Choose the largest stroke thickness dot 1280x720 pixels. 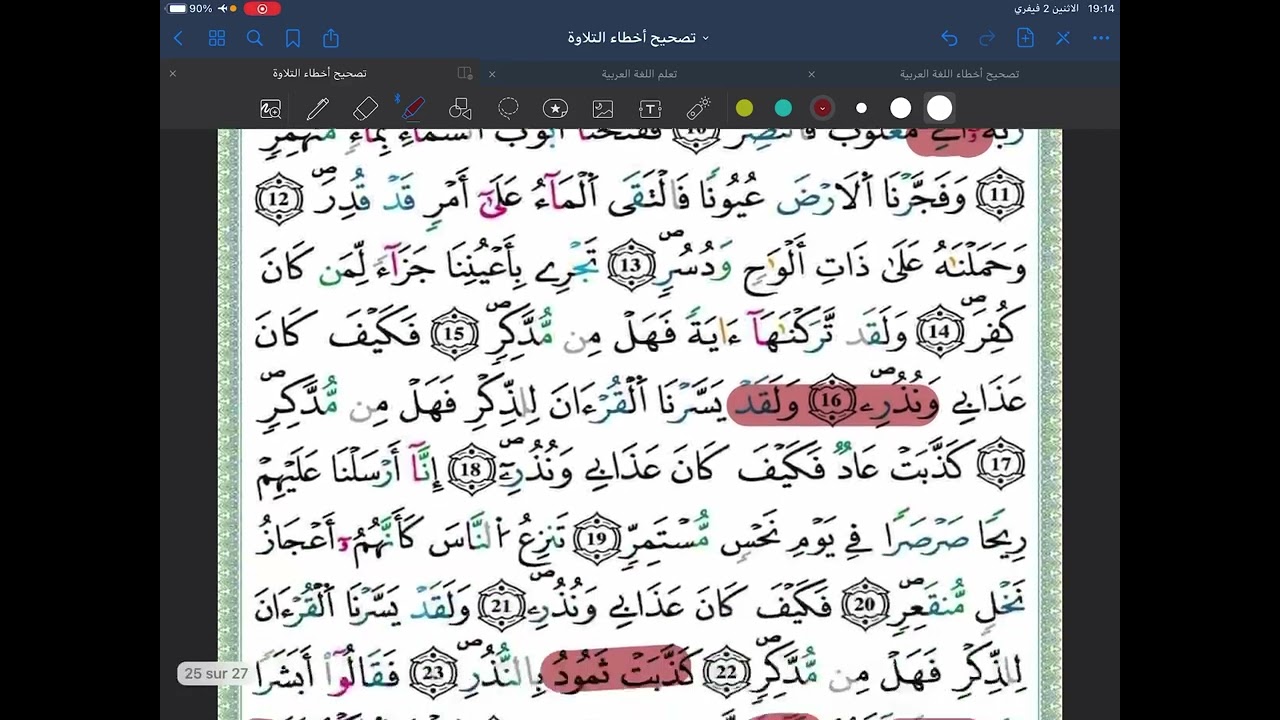point(939,108)
